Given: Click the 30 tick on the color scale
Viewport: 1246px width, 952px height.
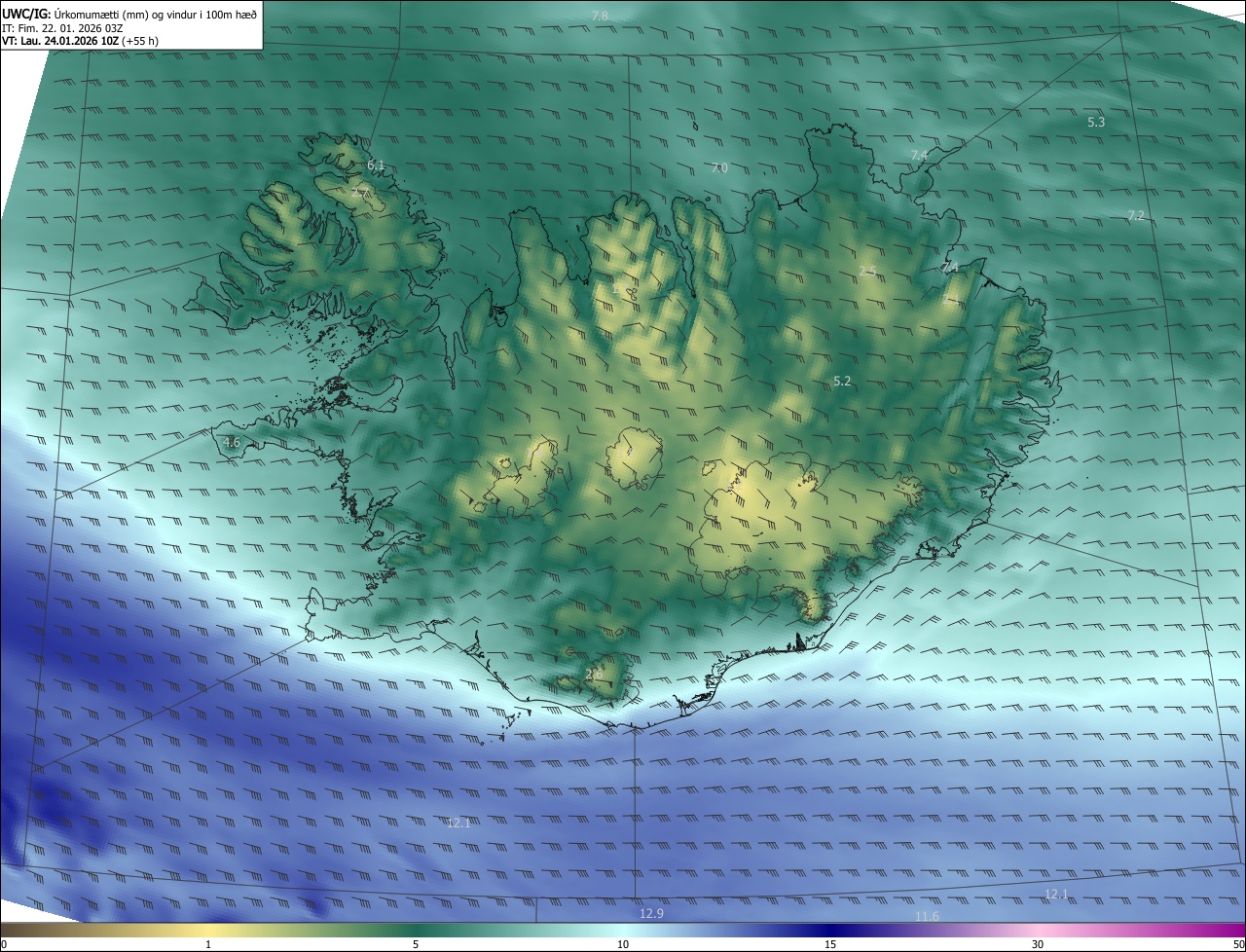Looking at the screenshot, I should [x=1038, y=945].
